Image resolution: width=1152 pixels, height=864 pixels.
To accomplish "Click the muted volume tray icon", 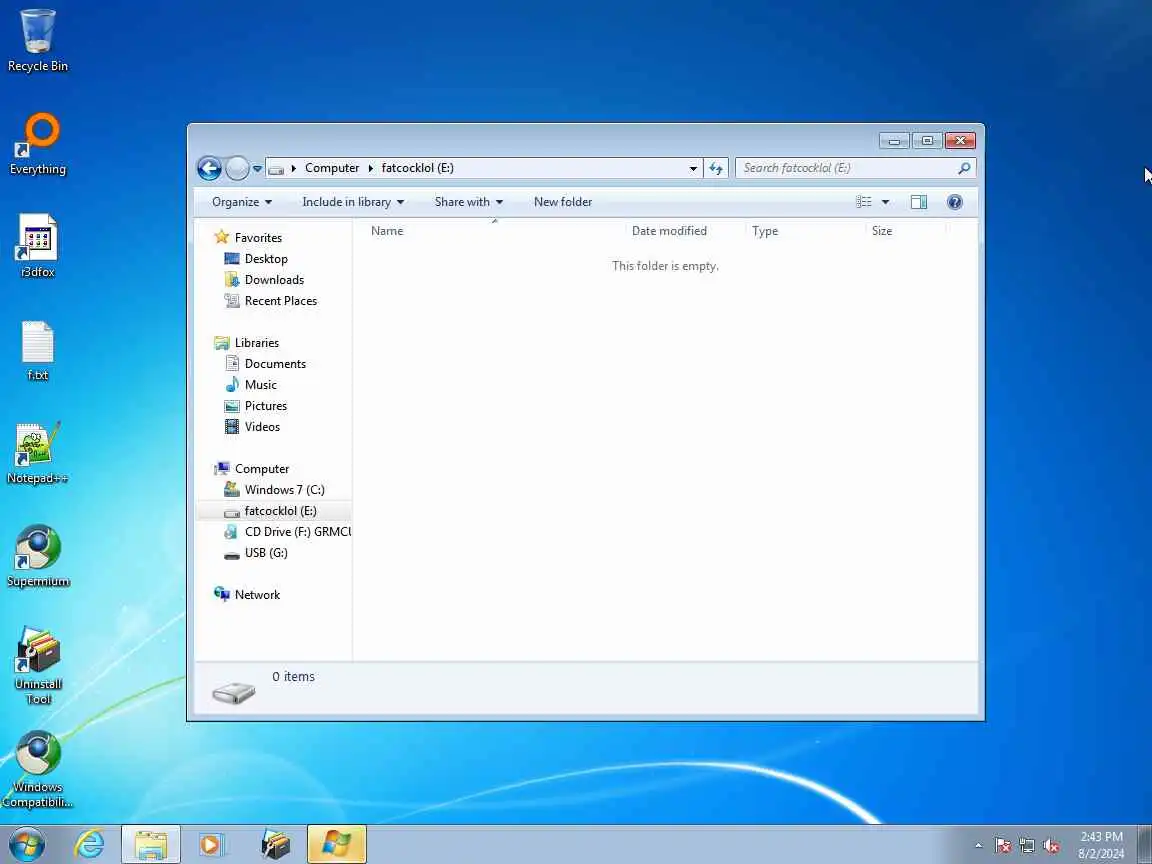I will [1051, 846].
